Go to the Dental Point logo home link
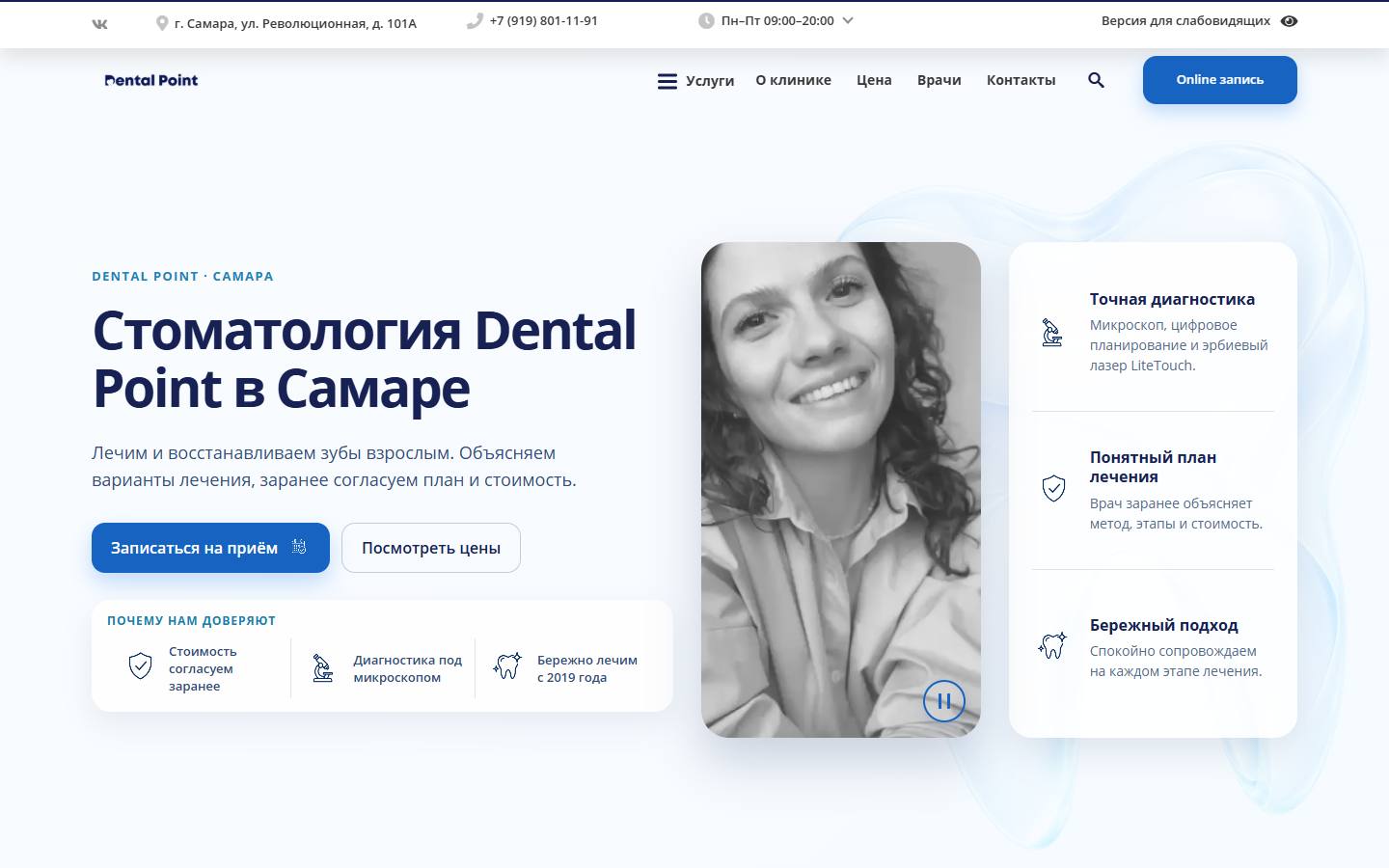 (151, 80)
